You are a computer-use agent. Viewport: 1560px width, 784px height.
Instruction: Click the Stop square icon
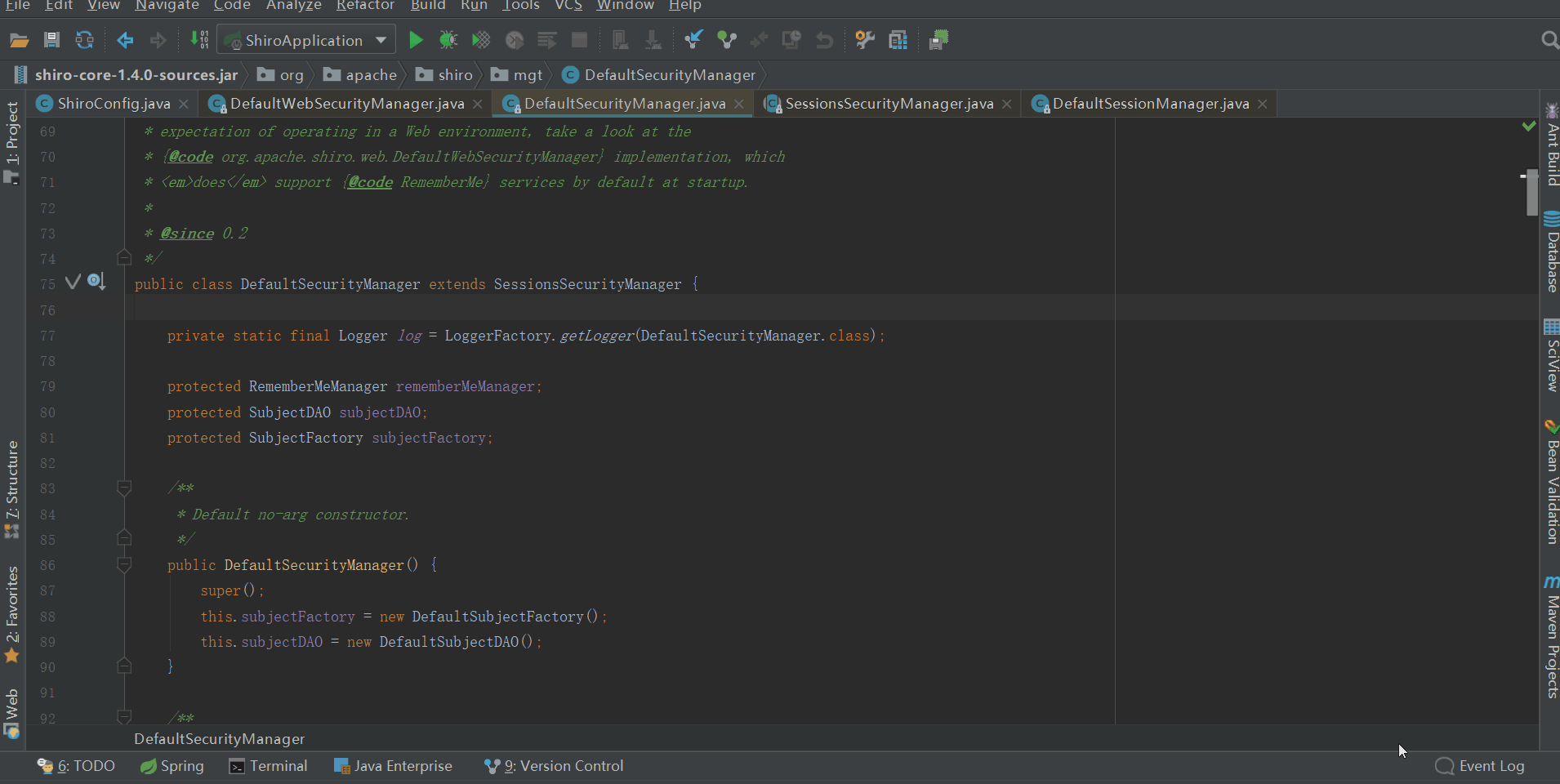coord(579,40)
